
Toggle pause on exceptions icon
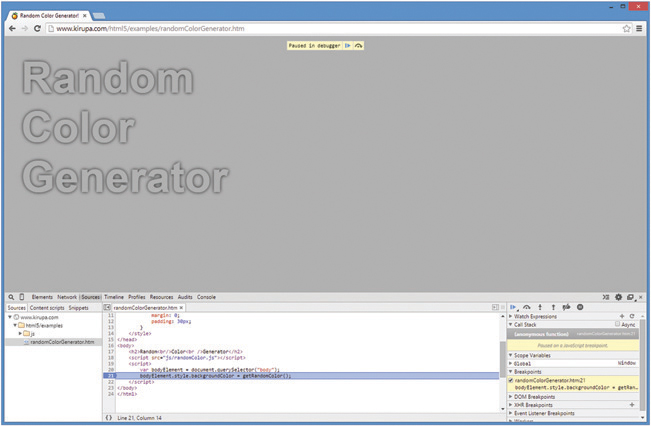[x=579, y=307]
